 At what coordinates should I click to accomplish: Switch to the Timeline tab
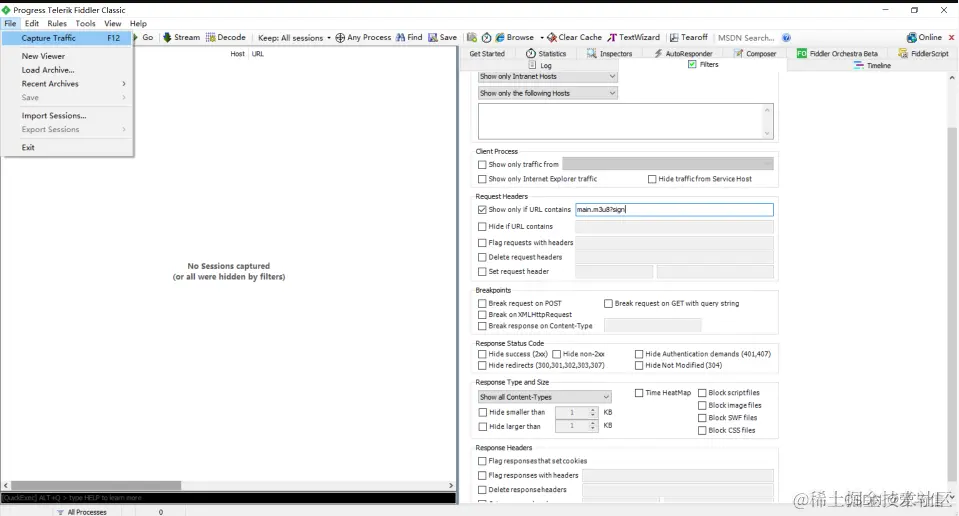click(873, 65)
